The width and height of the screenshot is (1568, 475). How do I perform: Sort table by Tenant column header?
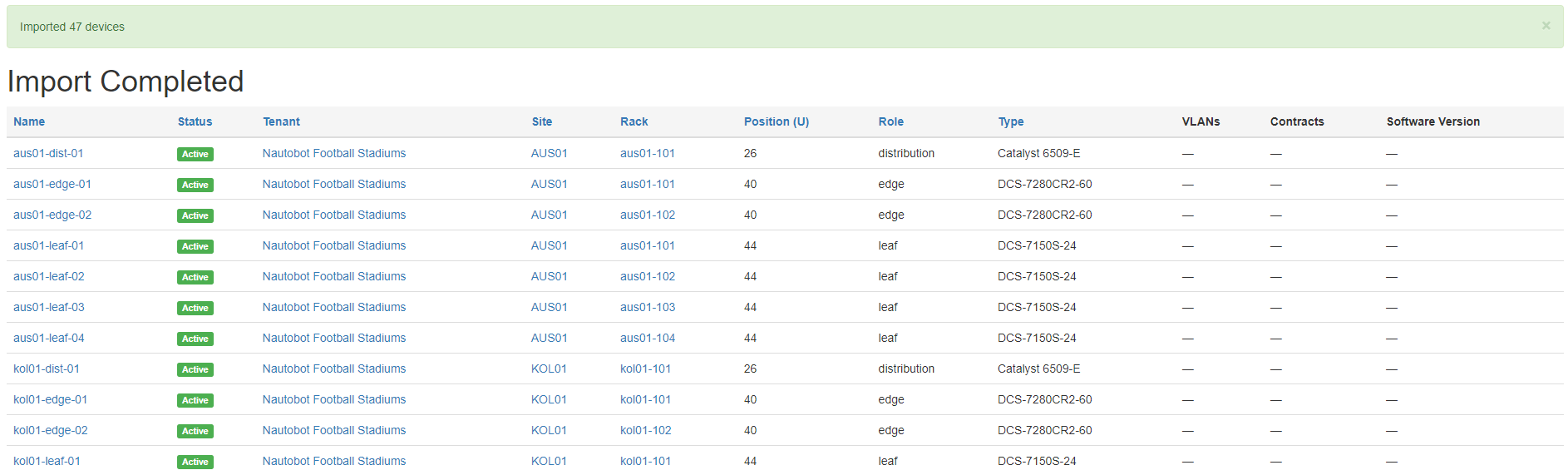click(x=281, y=121)
